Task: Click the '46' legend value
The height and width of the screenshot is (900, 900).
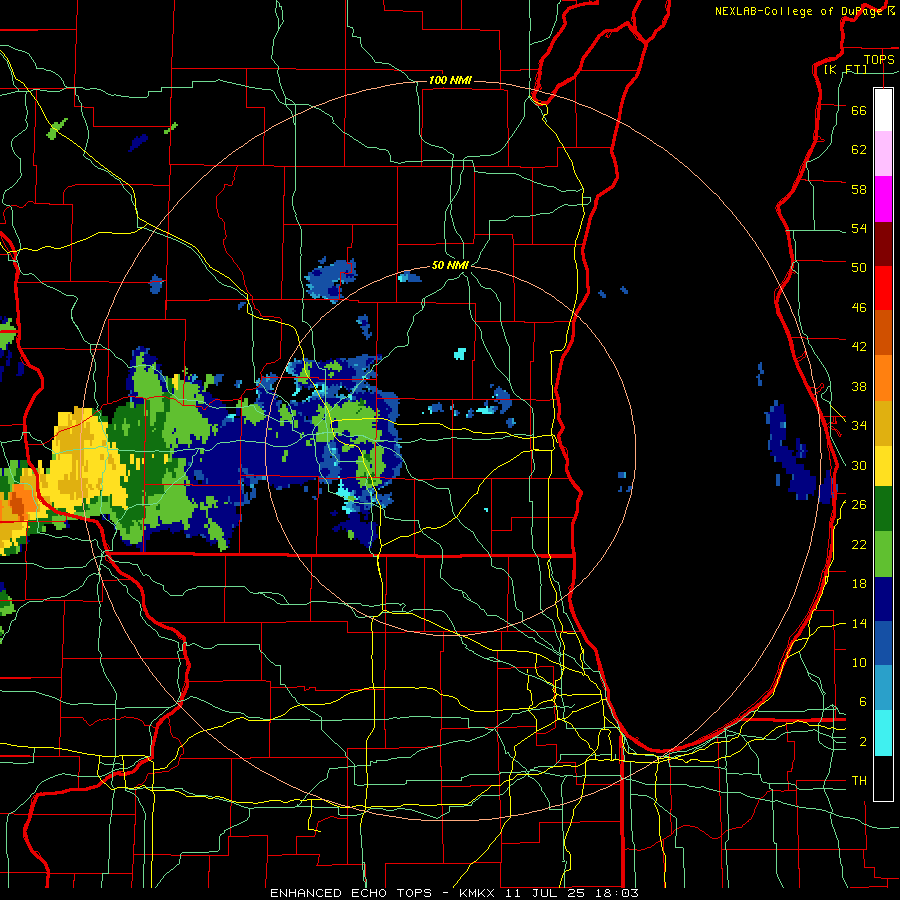Action: tap(859, 308)
